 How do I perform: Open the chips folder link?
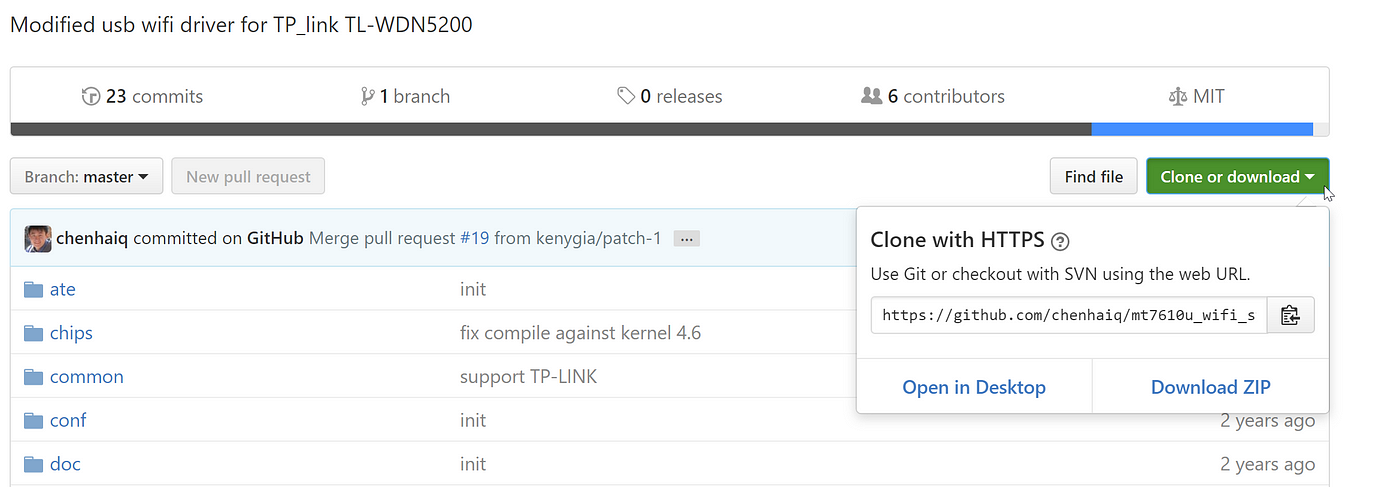click(x=71, y=333)
